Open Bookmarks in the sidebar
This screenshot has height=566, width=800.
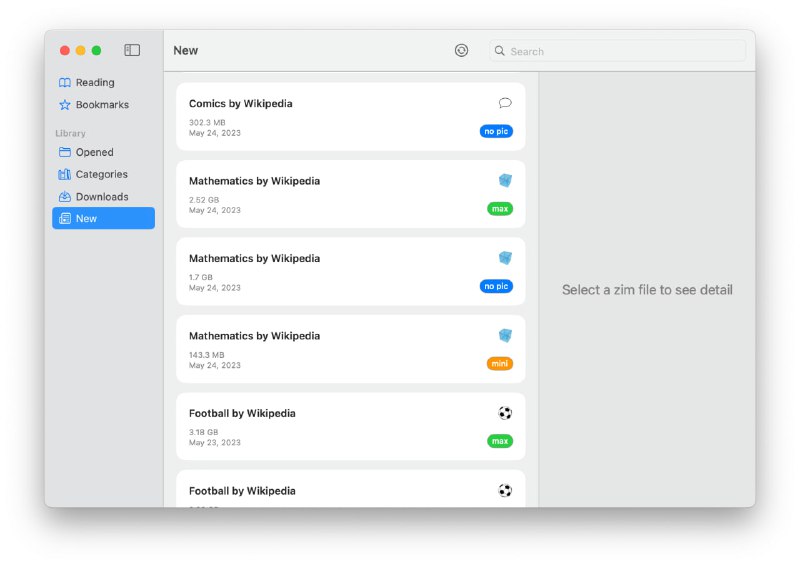pyautogui.click(x=102, y=105)
